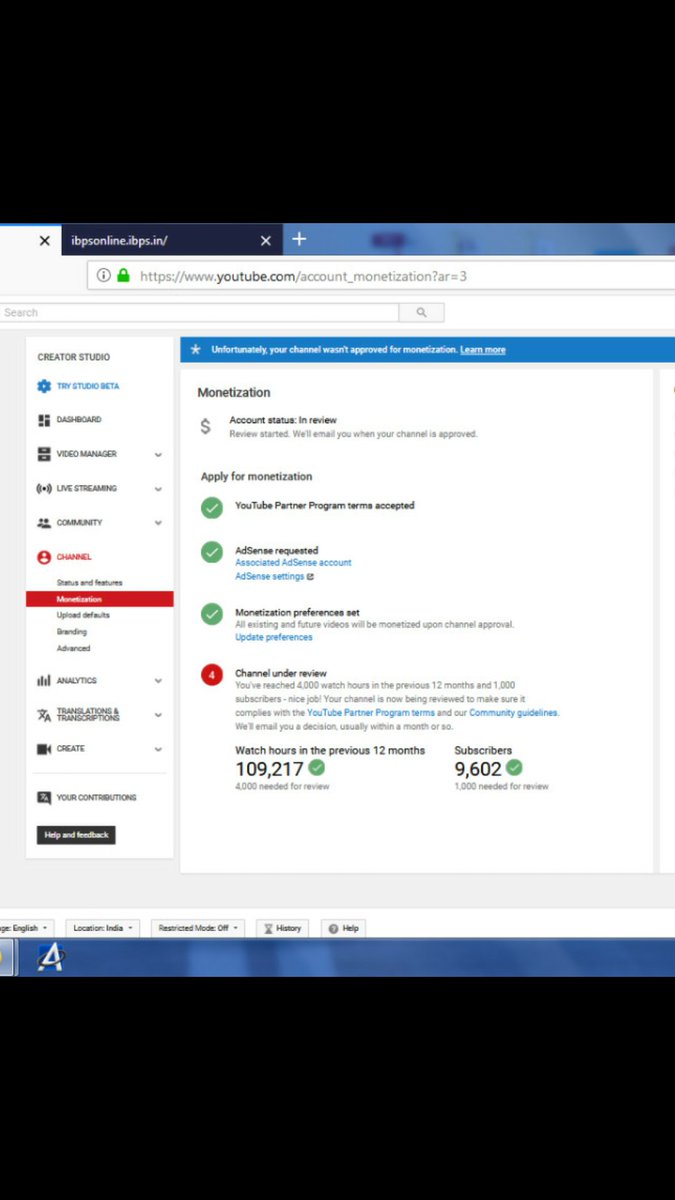Click the search magnifier button

point(421,313)
